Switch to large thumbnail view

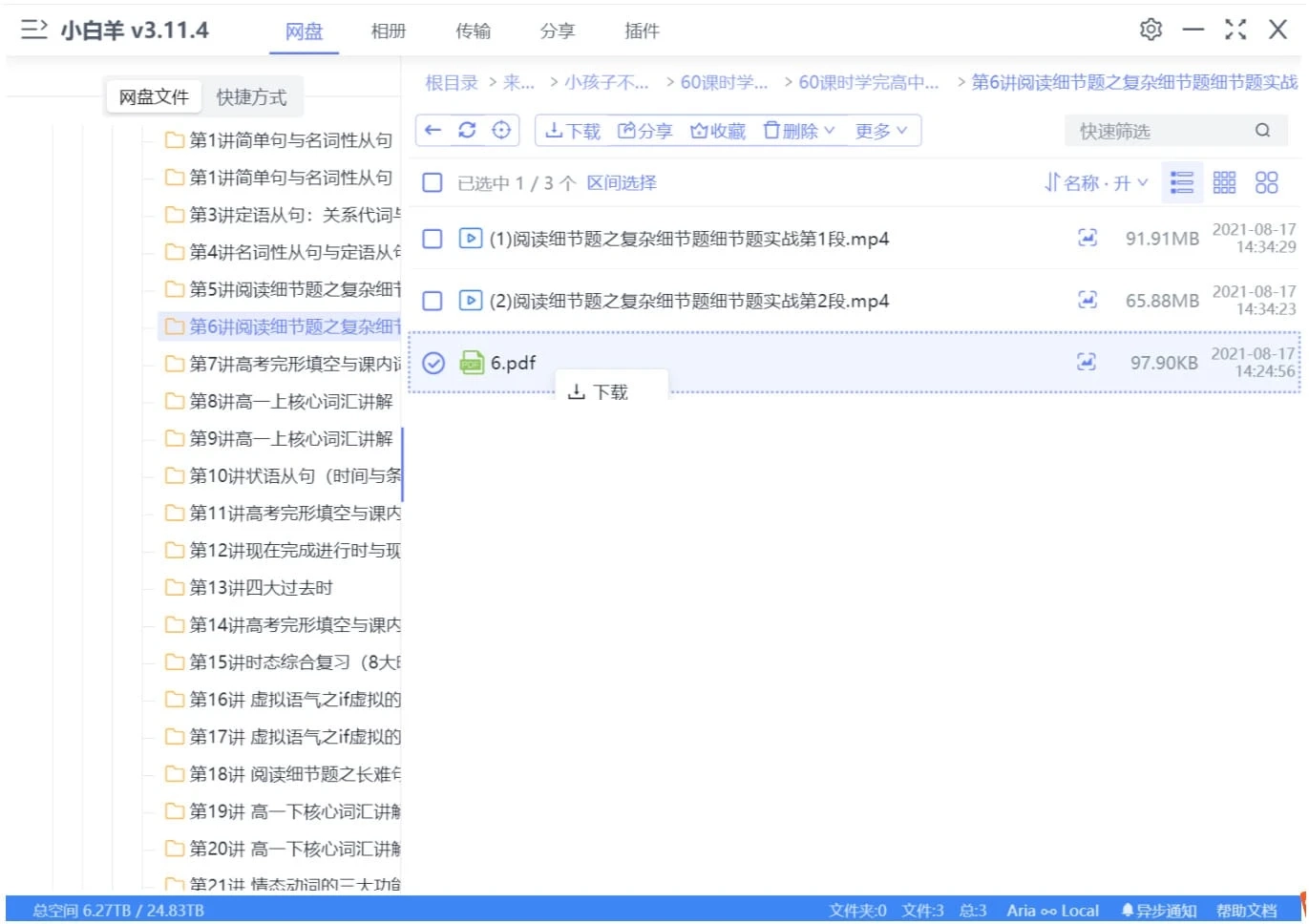(x=1266, y=182)
